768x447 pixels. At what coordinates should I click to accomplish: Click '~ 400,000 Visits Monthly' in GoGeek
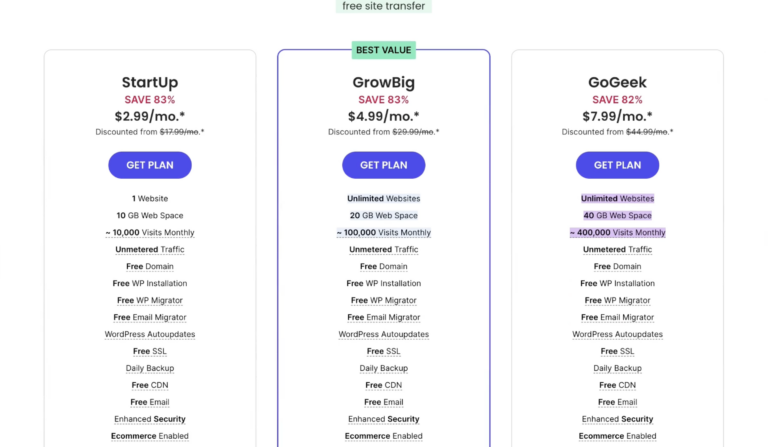[617, 233]
